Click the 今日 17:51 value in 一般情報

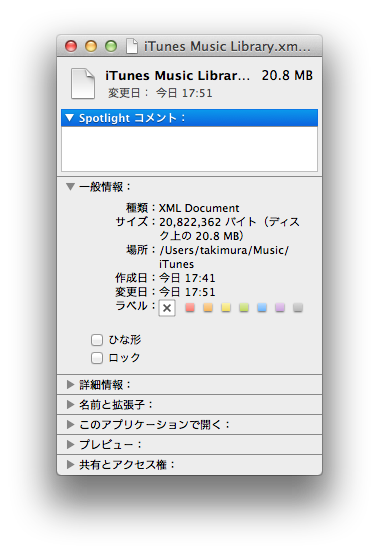tap(187, 292)
